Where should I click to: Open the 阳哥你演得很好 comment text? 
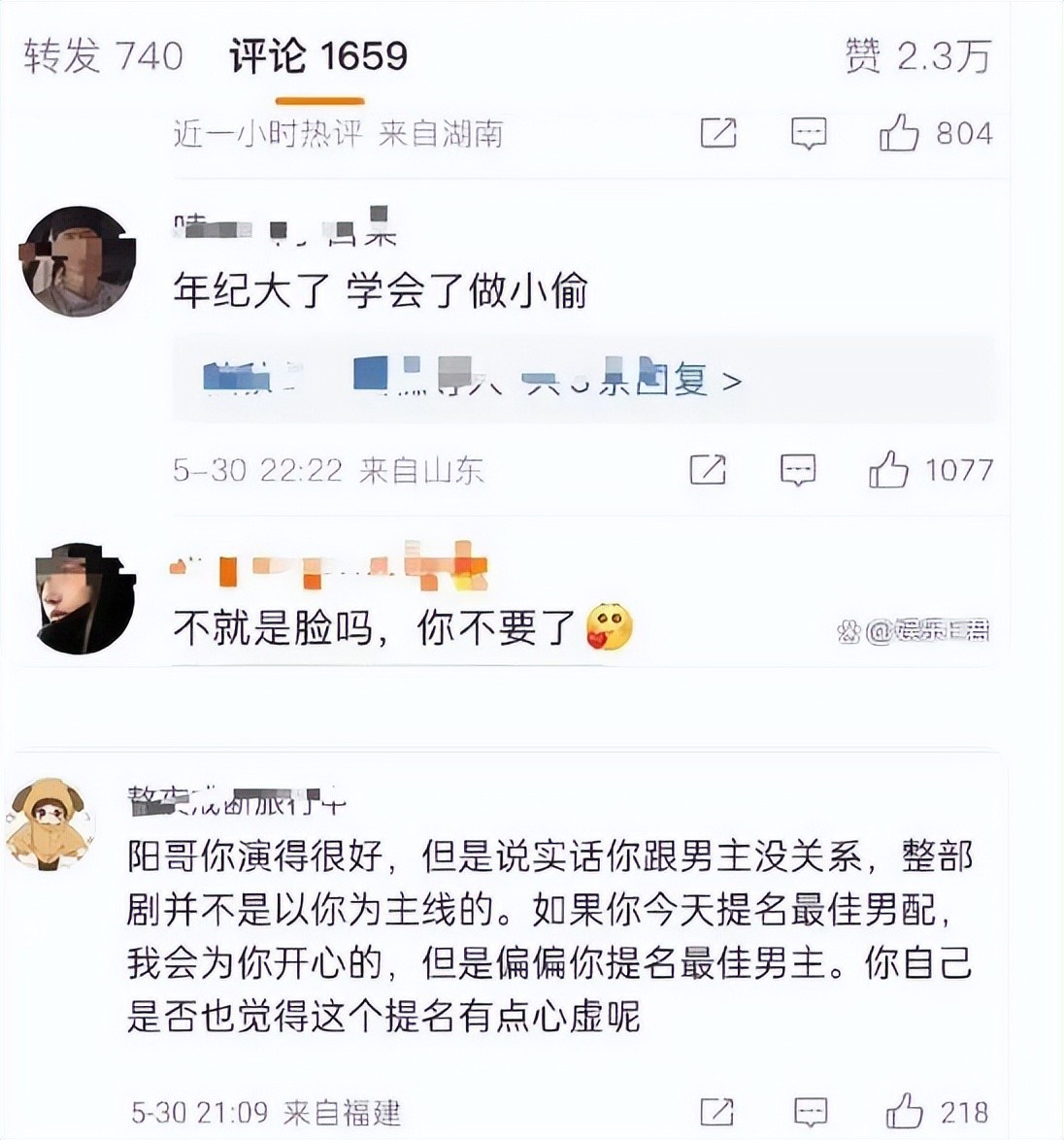click(x=549, y=936)
